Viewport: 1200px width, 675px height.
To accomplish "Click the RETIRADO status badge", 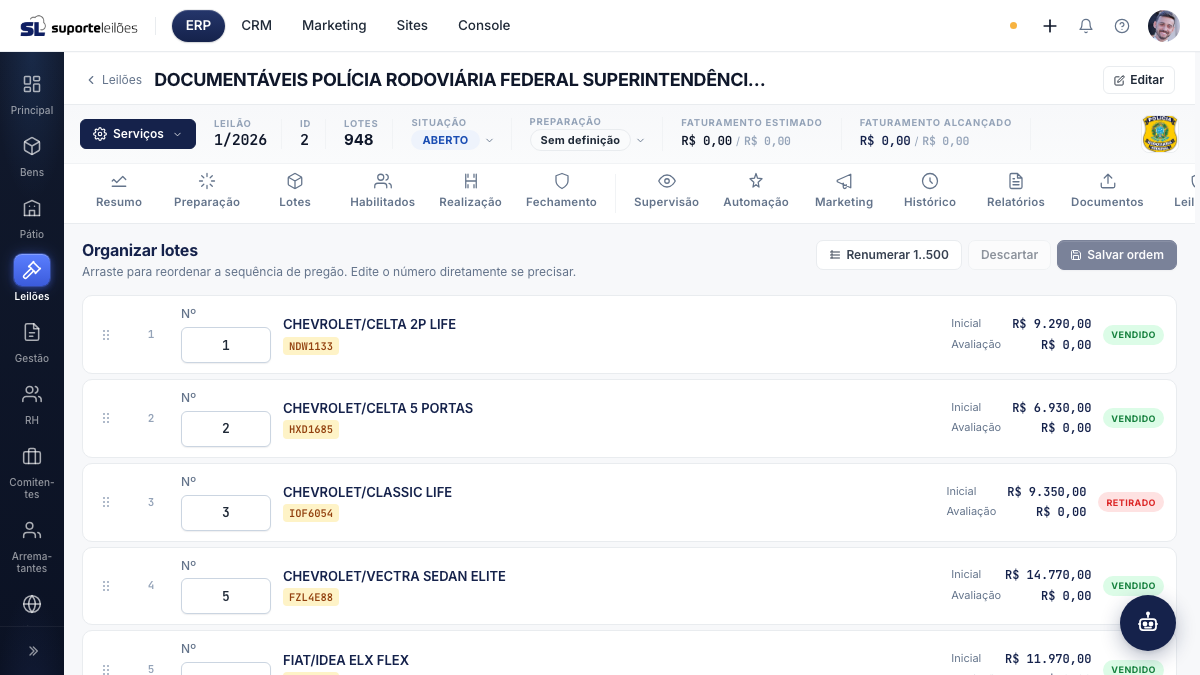I will [x=1131, y=502].
